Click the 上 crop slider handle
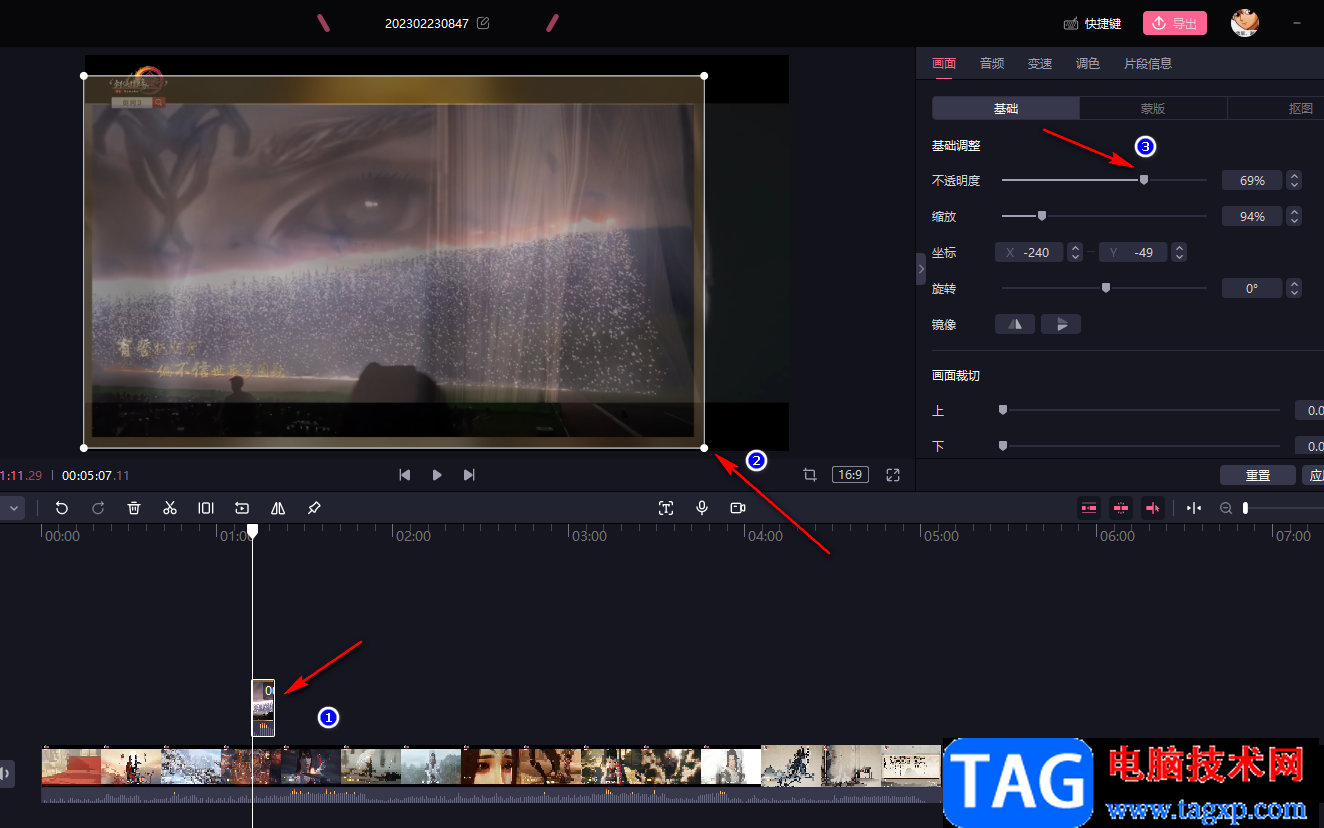1324x828 pixels. [1003, 410]
